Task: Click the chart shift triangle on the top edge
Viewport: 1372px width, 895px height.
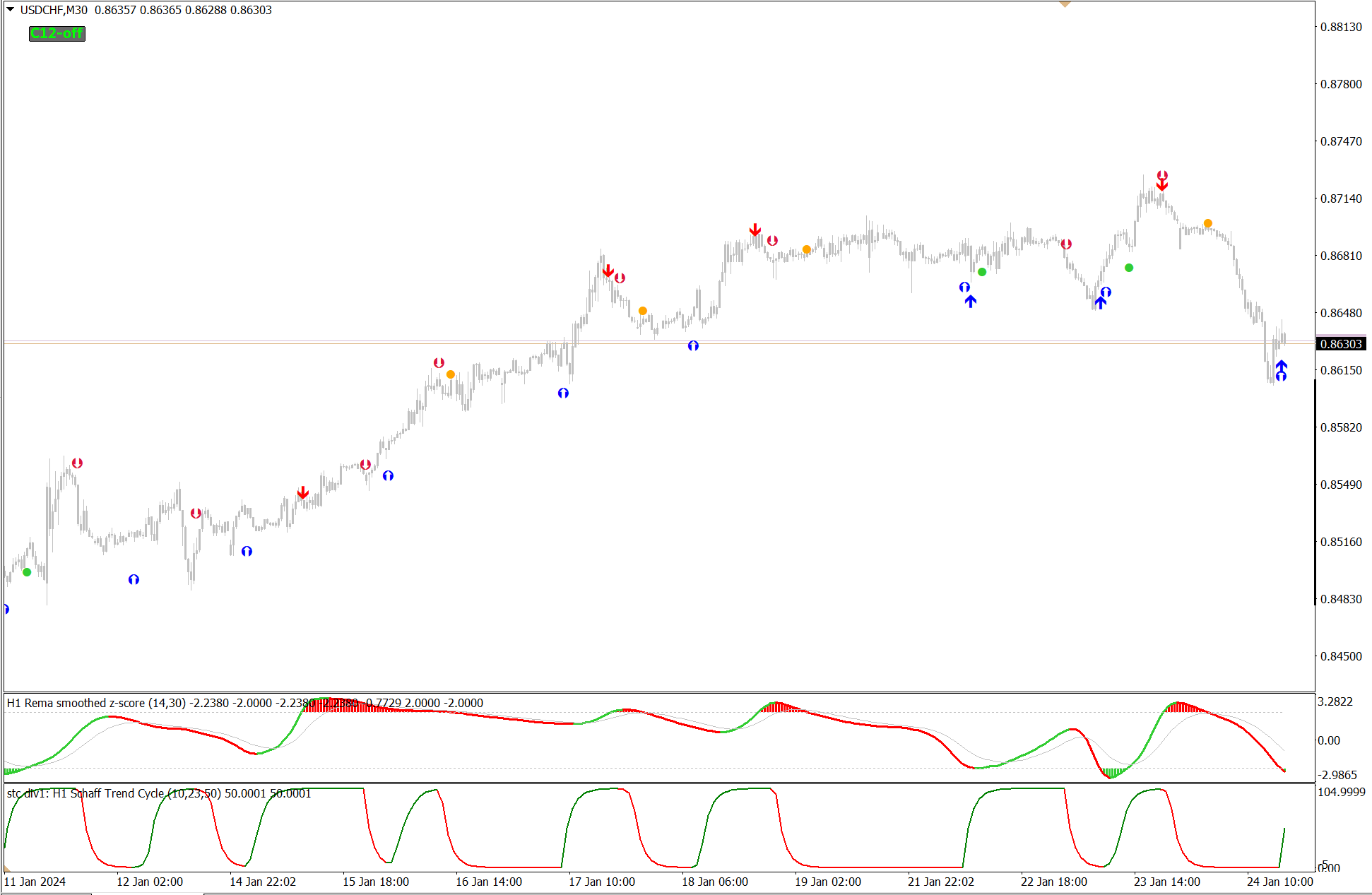Action: click(1065, 4)
